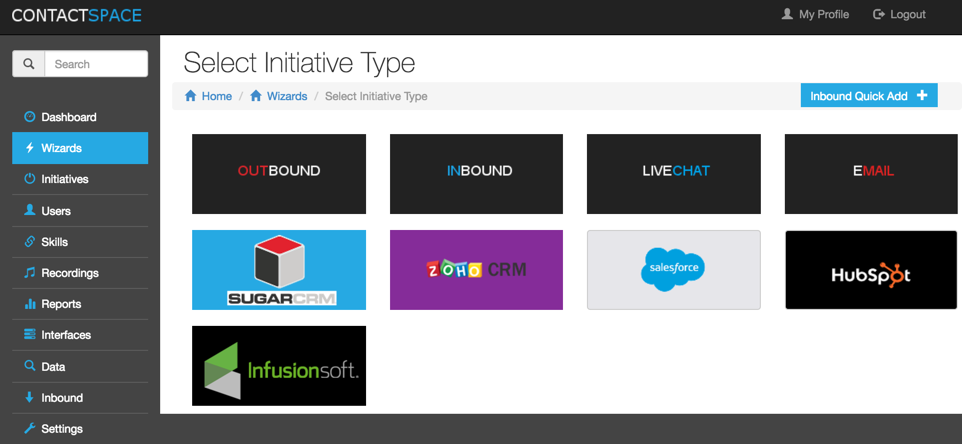This screenshot has width=962, height=444.
Task: Open Initiatives in the sidebar
Action: [80, 179]
